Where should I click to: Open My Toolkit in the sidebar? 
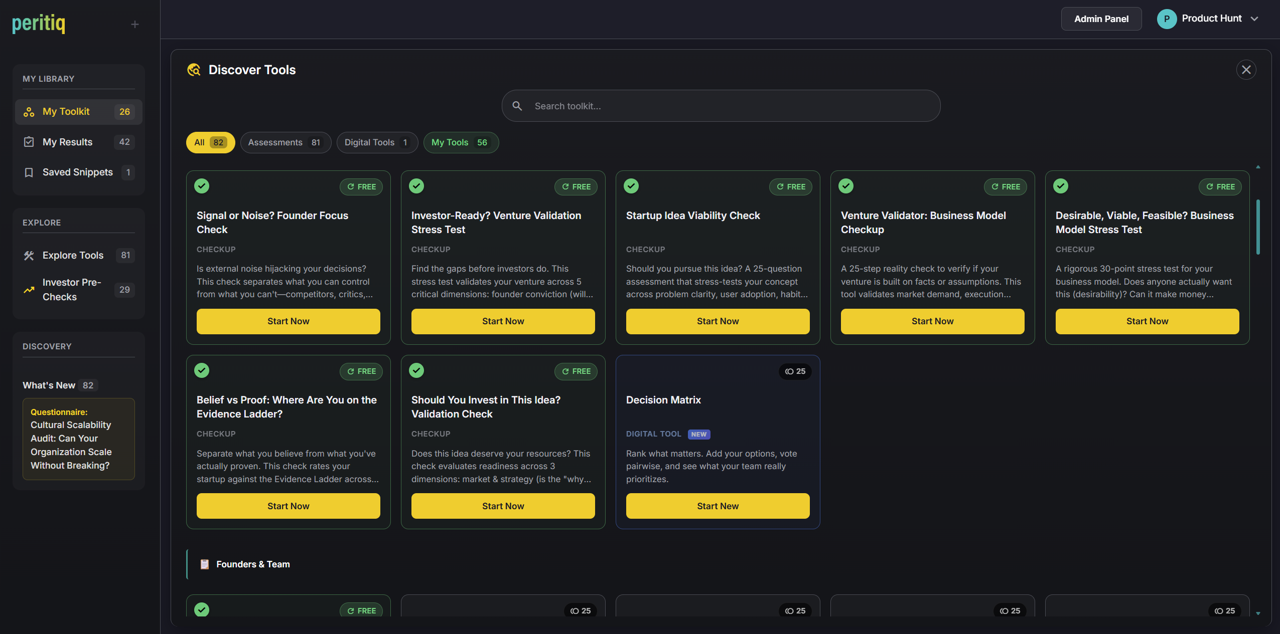tap(79, 112)
